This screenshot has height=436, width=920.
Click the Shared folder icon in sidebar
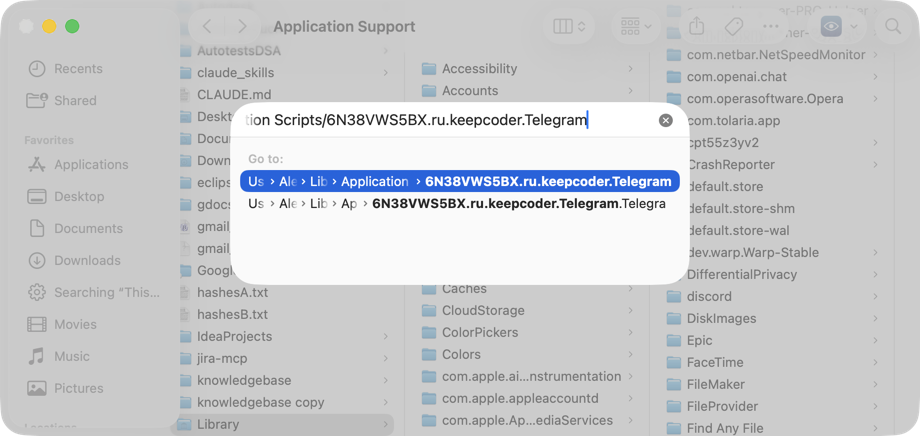pyautogui.click(x=37, y=100)
